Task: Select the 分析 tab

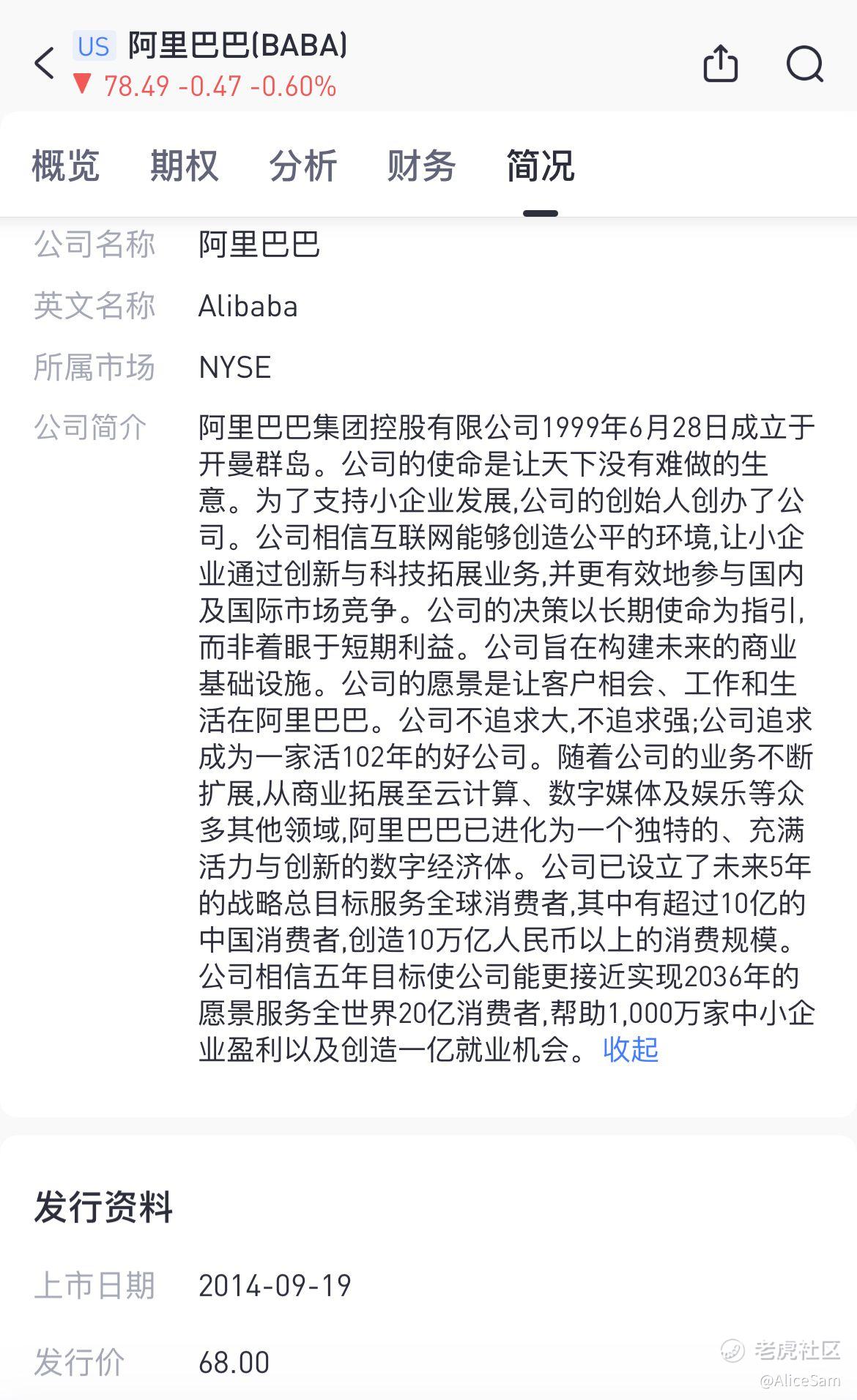Action: coord(303,165)
